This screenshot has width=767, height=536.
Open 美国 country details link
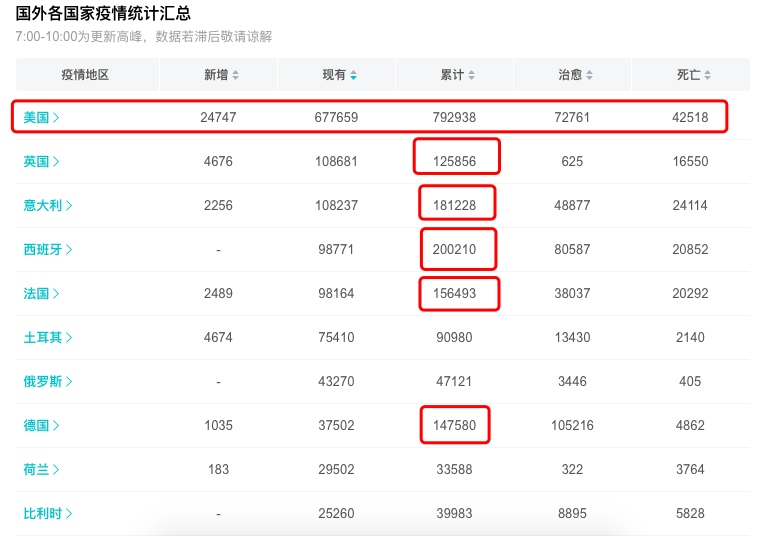click(42, 117)
